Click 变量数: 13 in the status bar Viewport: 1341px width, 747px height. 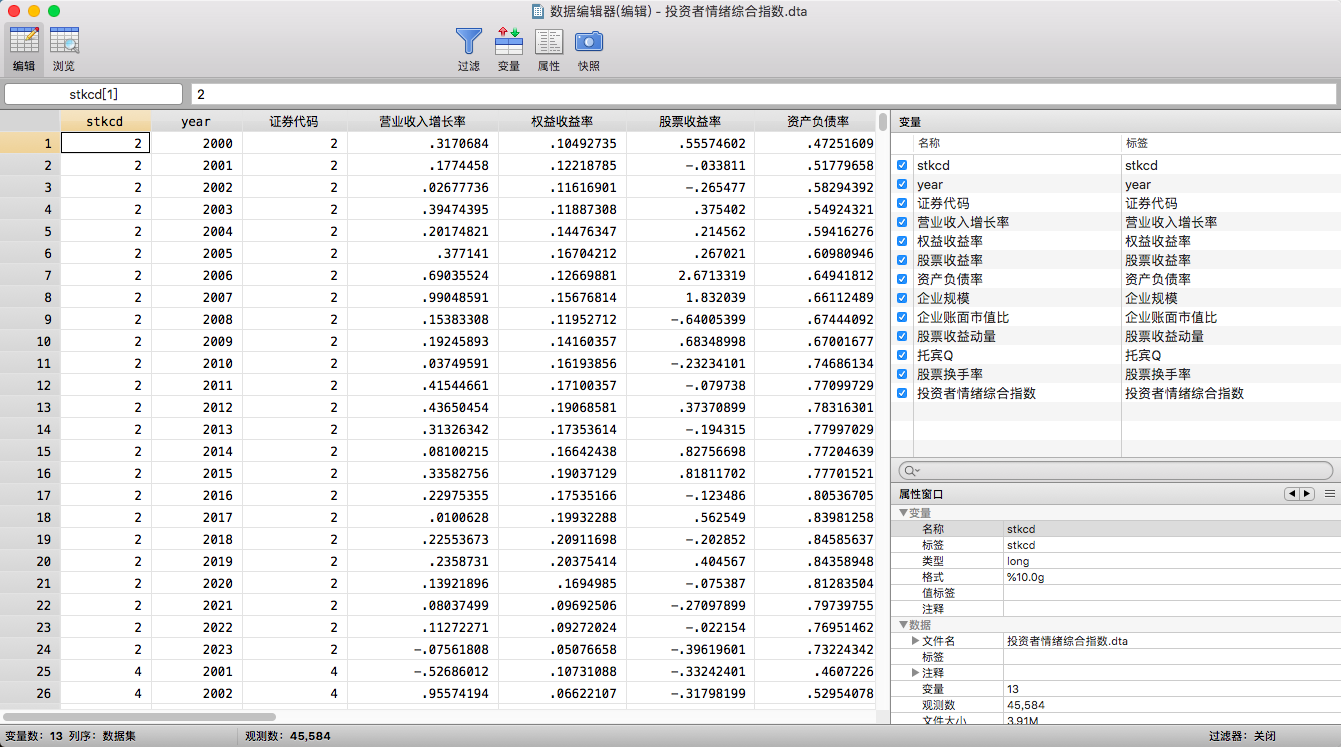(x=33, y=736)
